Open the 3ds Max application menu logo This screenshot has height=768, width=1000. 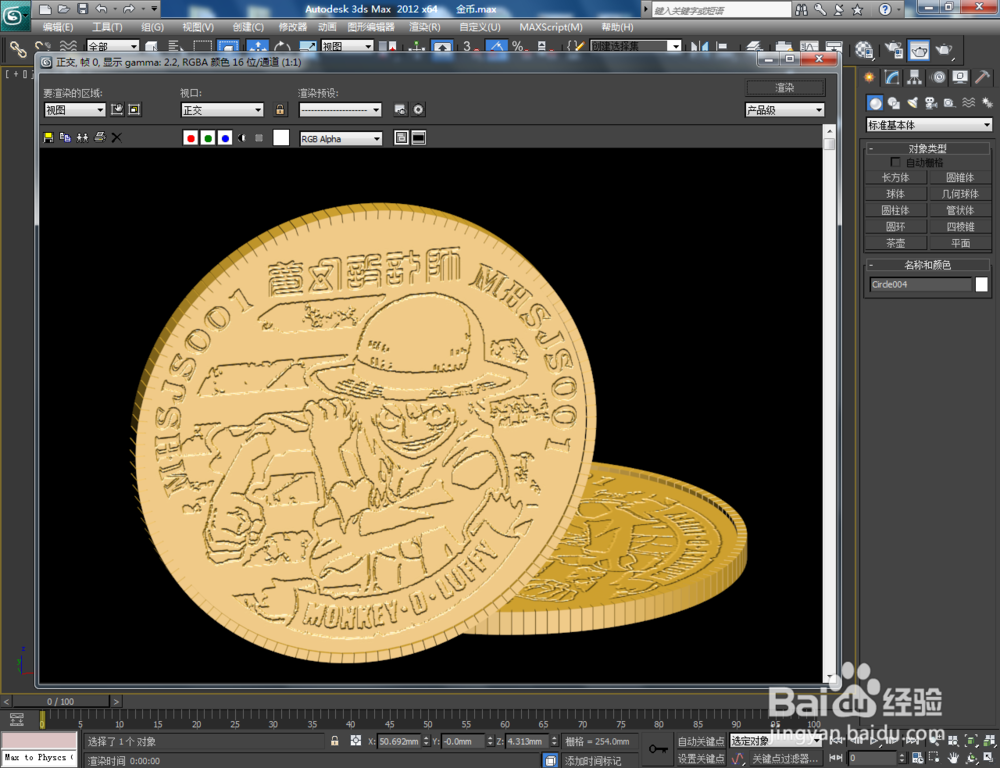pyautogui.click(x=15, y=15)
